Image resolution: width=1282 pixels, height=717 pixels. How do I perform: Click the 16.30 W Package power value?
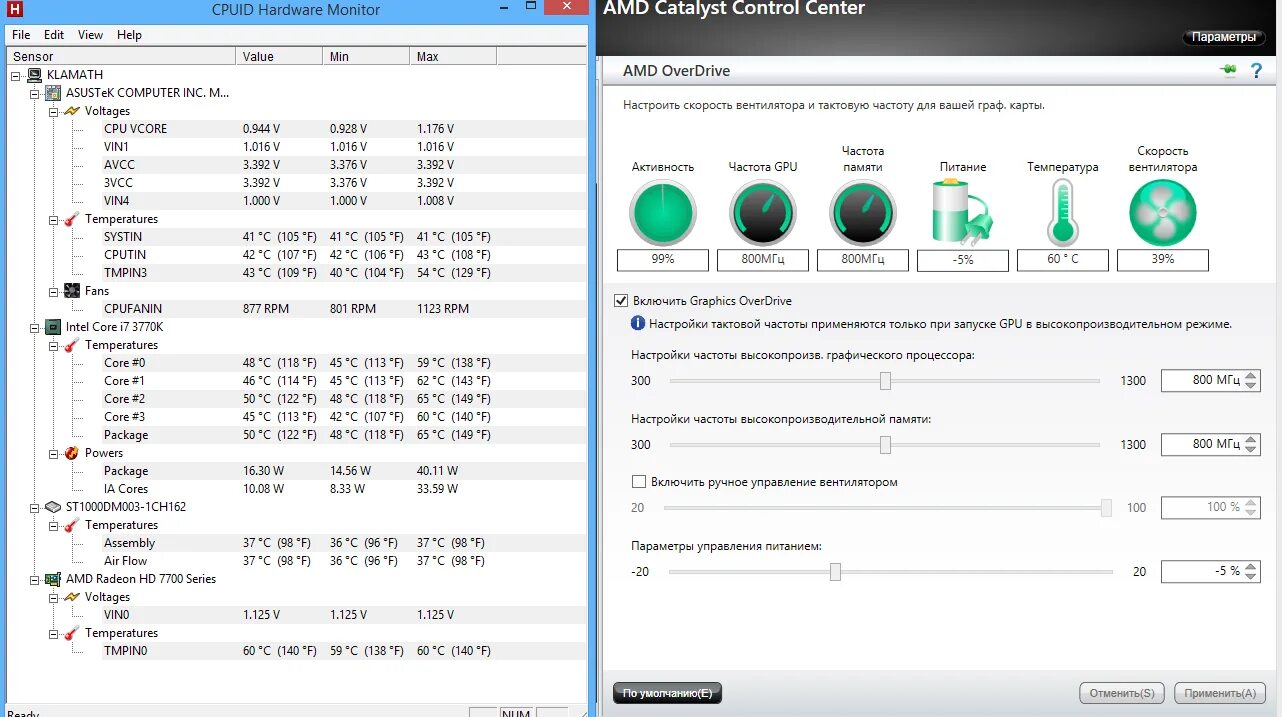tap(265, 471)
